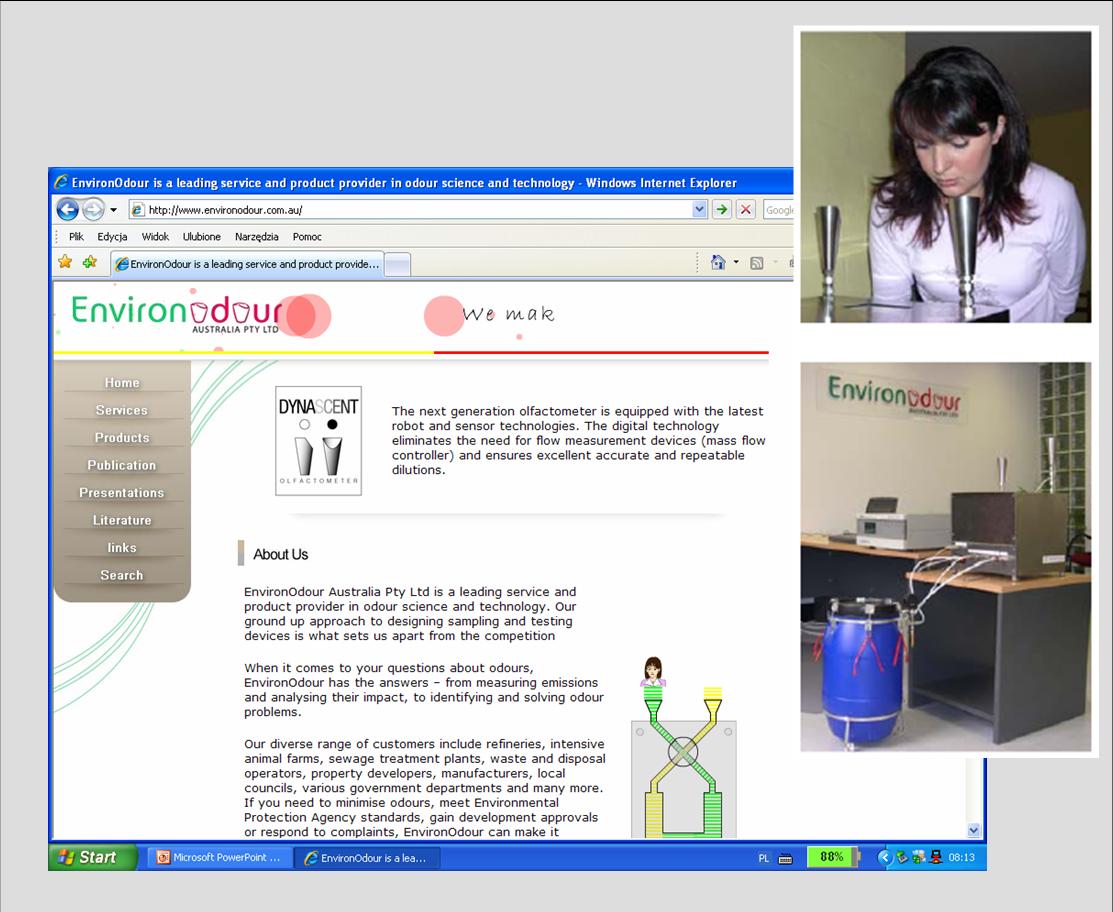Open the Narzędzia menu
This screenshot has width=1113, height=912.
256,237
